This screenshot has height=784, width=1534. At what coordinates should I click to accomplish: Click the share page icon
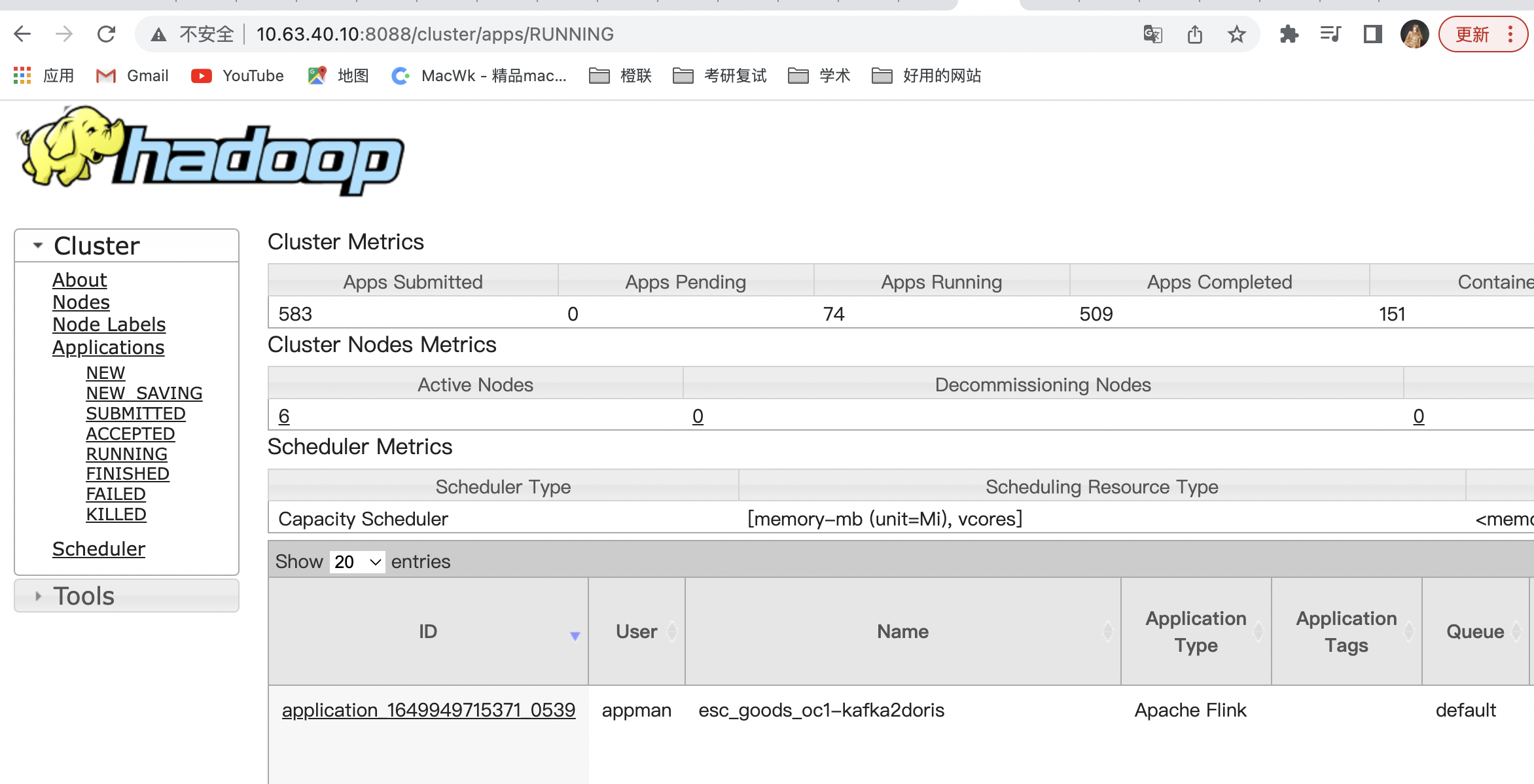(1194, 34)
